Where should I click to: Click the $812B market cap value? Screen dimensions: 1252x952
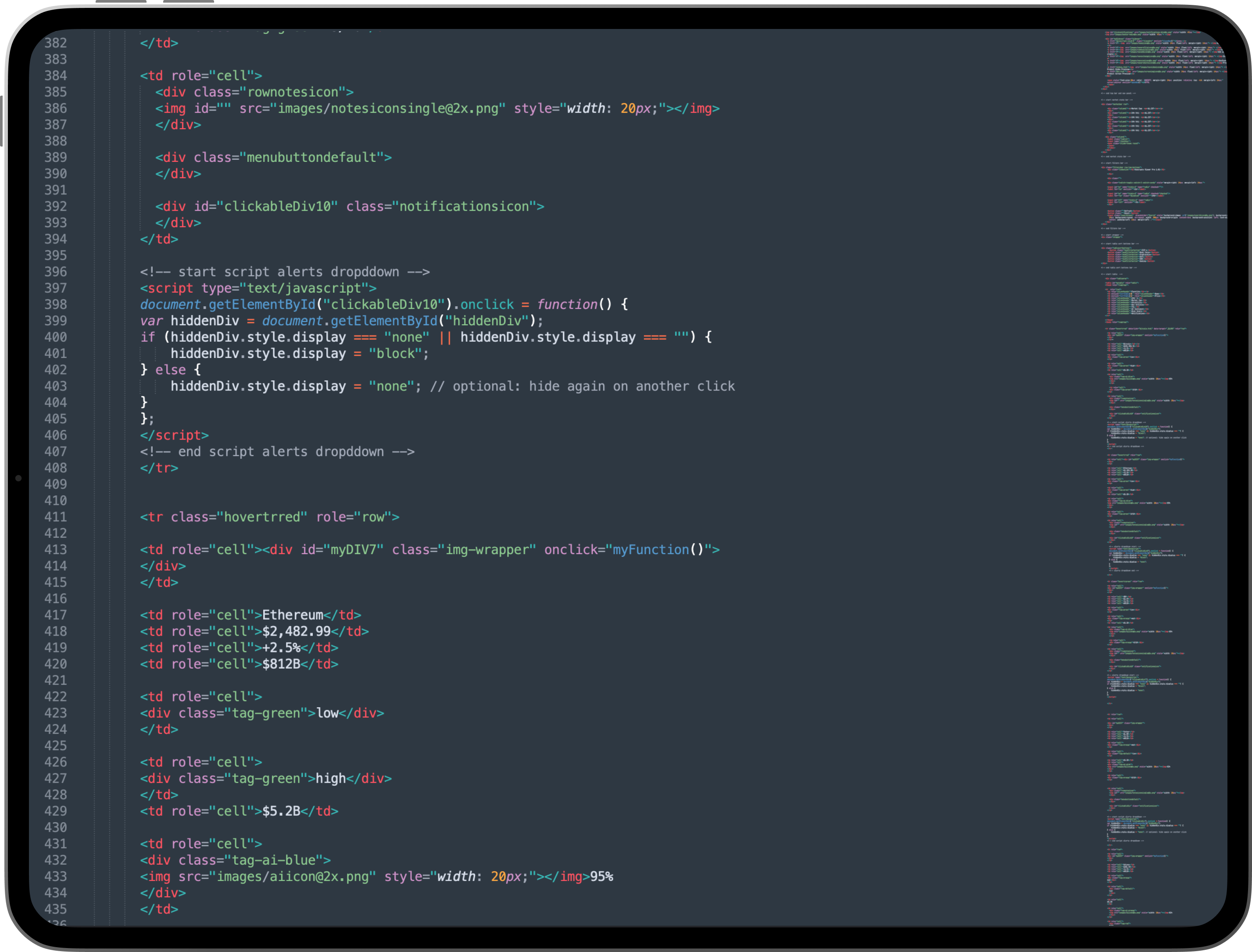point(281,664)
